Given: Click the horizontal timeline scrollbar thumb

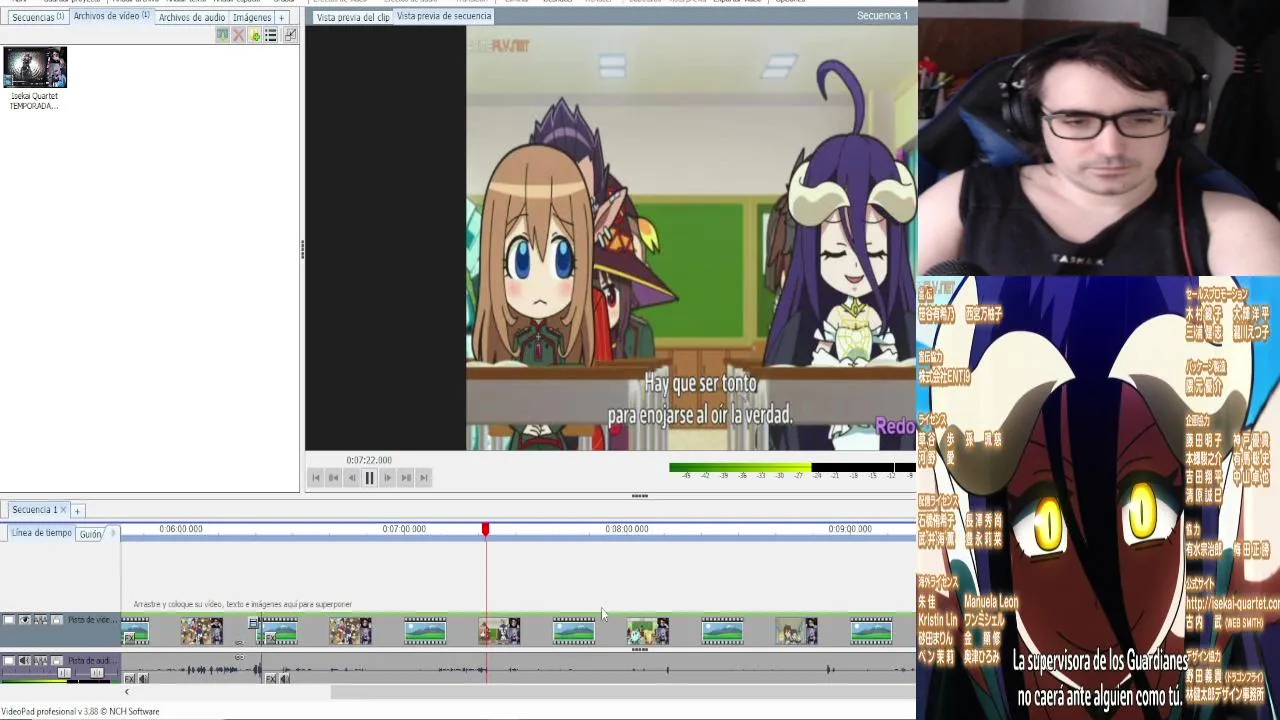Looking at the screenshot, I should 622,692.
